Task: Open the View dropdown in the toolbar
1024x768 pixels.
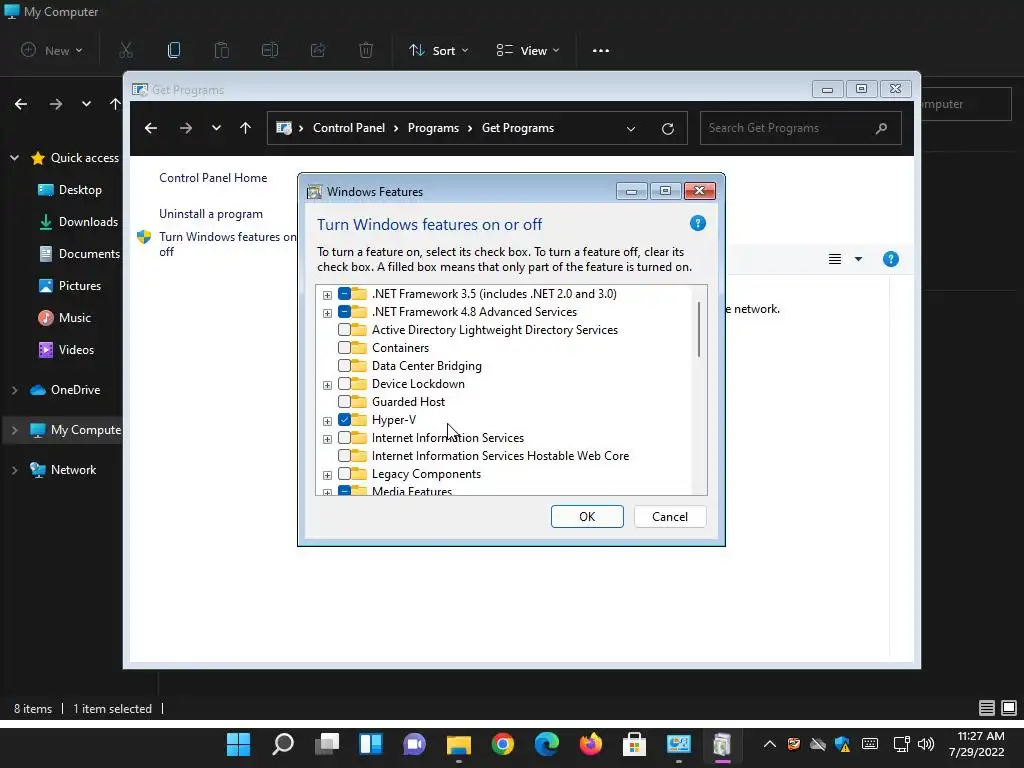Action: pyautogui.click(x=528, y=50)
